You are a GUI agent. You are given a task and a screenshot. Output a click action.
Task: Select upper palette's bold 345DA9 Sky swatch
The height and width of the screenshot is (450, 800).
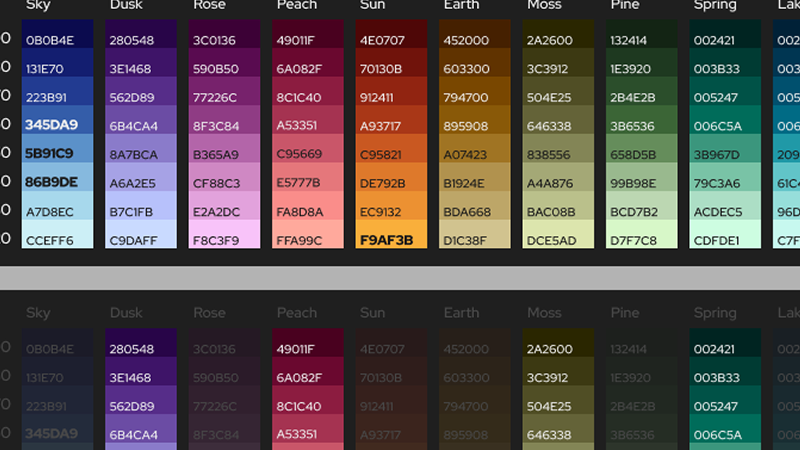(58, 120)
